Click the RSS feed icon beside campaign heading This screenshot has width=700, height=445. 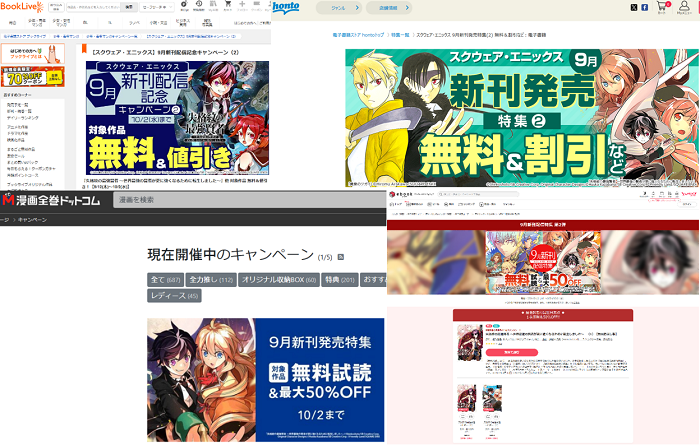[x=341, y=257]
